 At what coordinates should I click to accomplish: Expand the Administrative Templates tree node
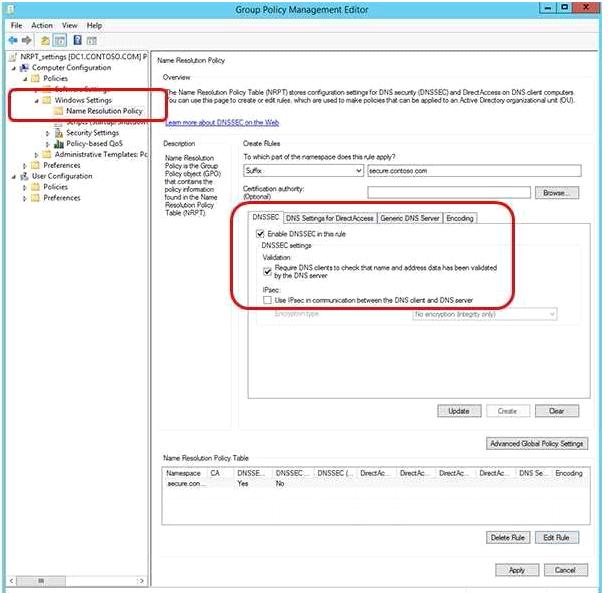(37, 155)
